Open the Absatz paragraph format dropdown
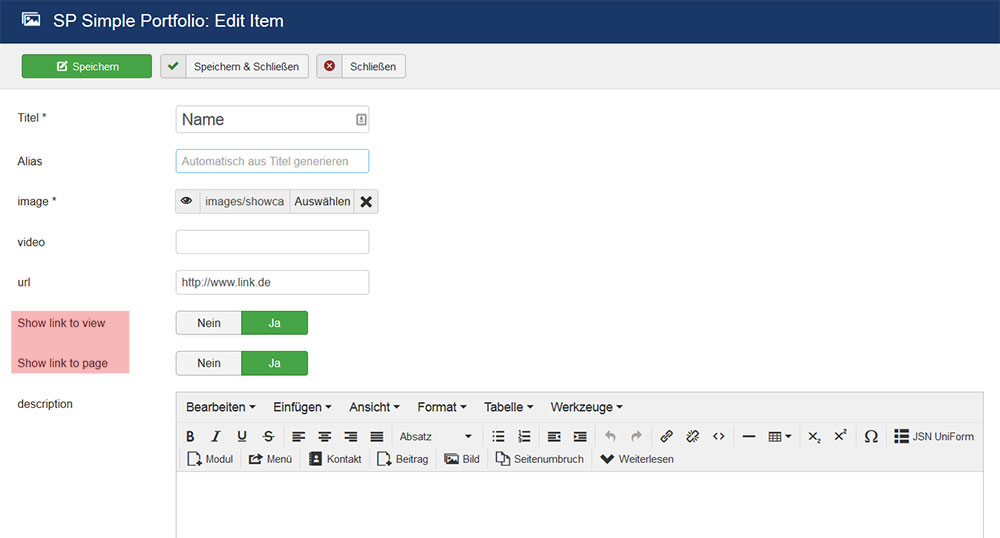Image resolution: width=1000 pixels, height=538 pixels. (435, 437)
